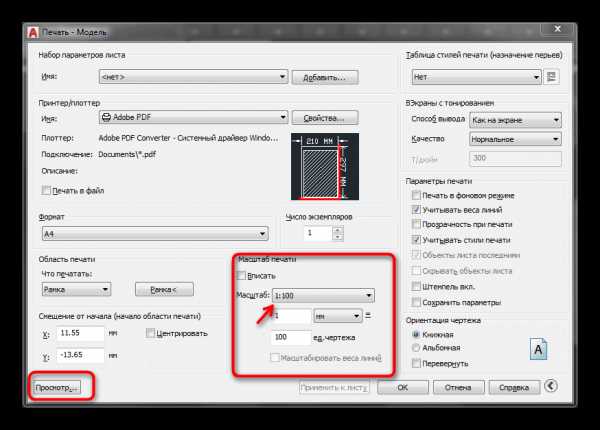Enable the Перевернуть checkbox
Screen dimensions: 600x430
click(x=416, y=363)
